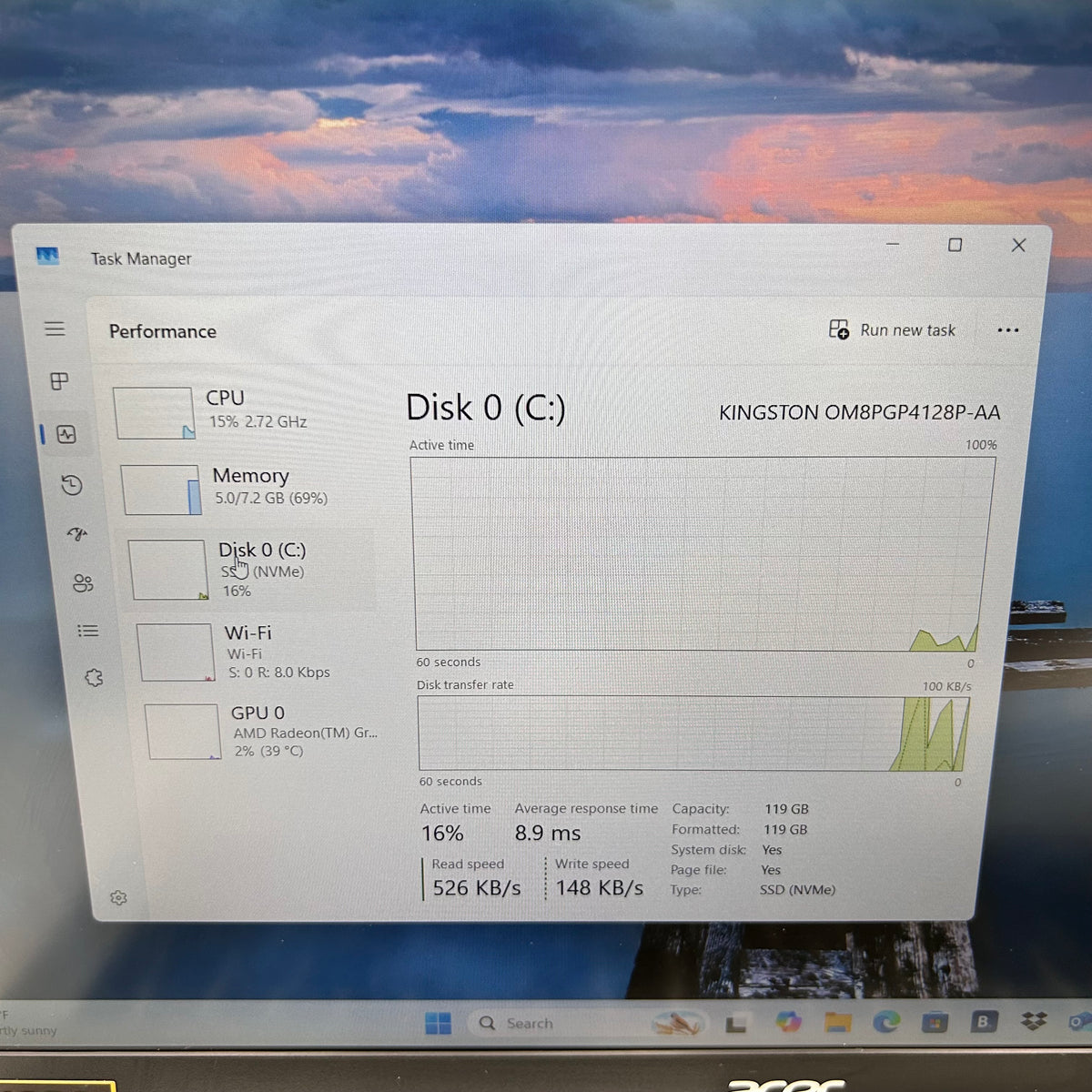Screen dimensions: 1092x1092
Task: Open the three-dot more options menu
Action: click(1007, 330)
